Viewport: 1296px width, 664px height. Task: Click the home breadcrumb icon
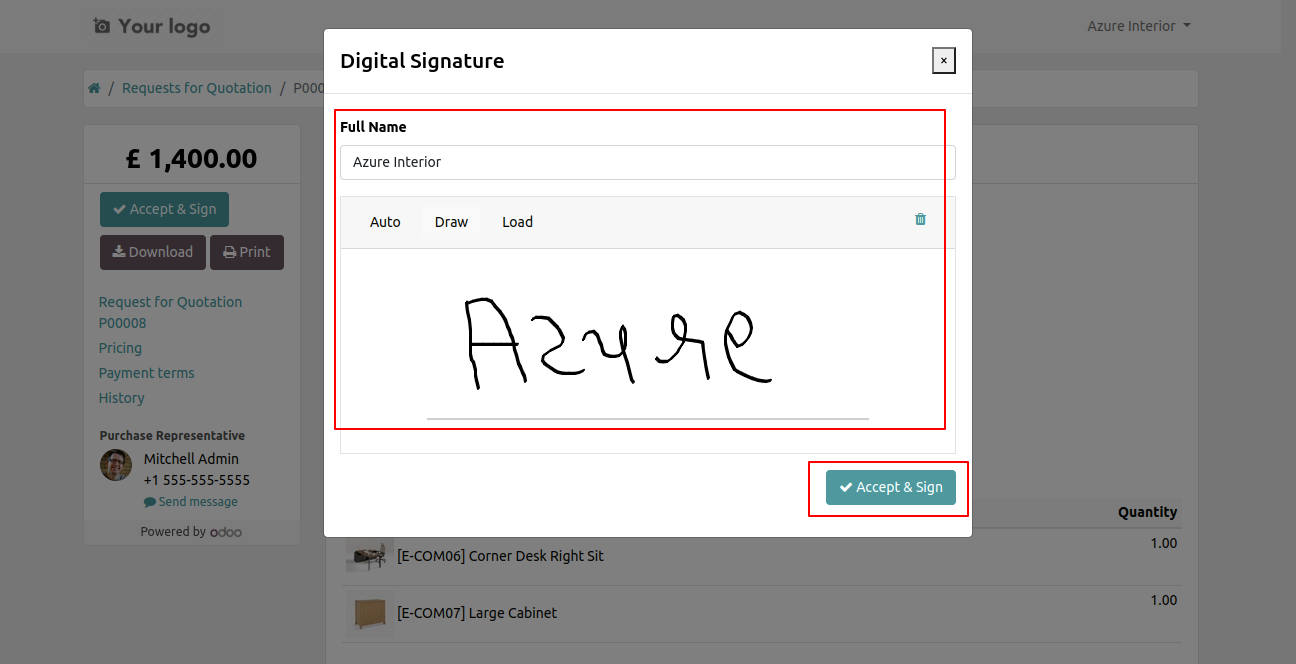(x=94, y=88)
